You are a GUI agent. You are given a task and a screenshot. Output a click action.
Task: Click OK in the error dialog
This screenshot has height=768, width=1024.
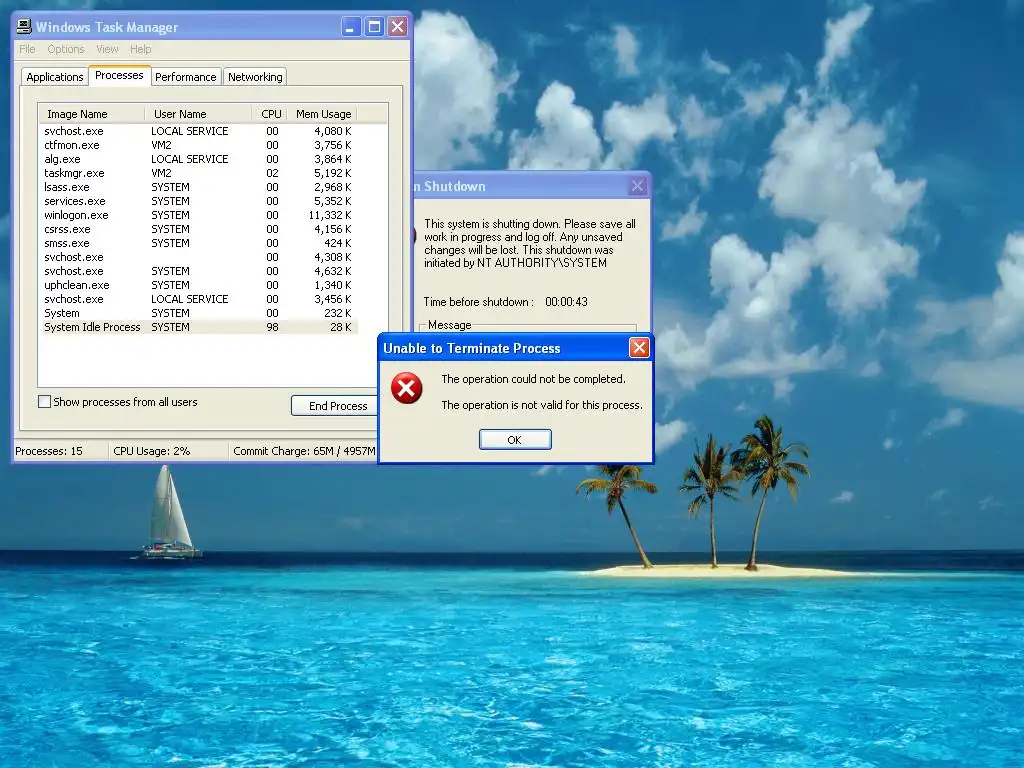coord(515,440)
